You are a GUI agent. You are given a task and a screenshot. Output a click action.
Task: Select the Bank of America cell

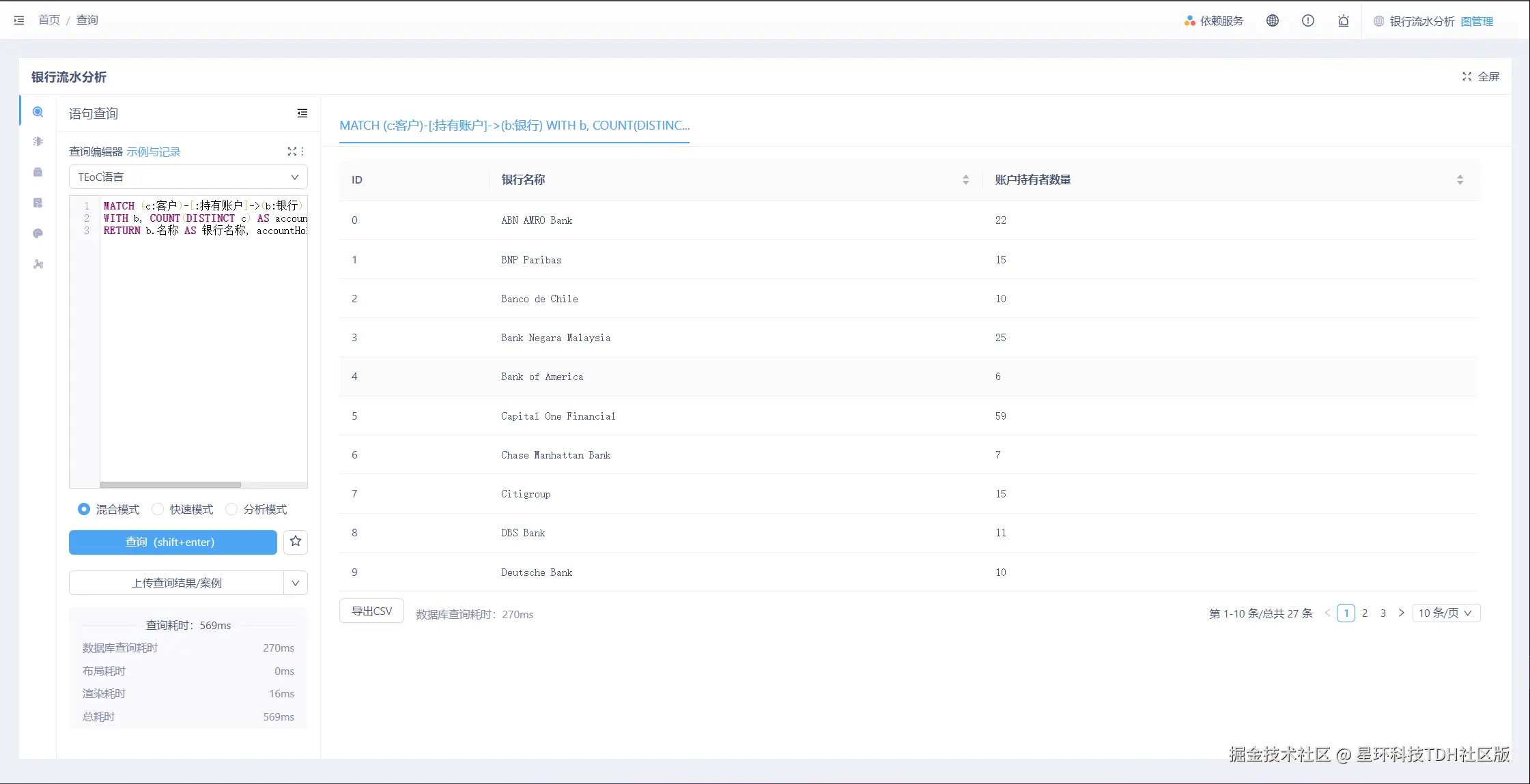[543, 377]
